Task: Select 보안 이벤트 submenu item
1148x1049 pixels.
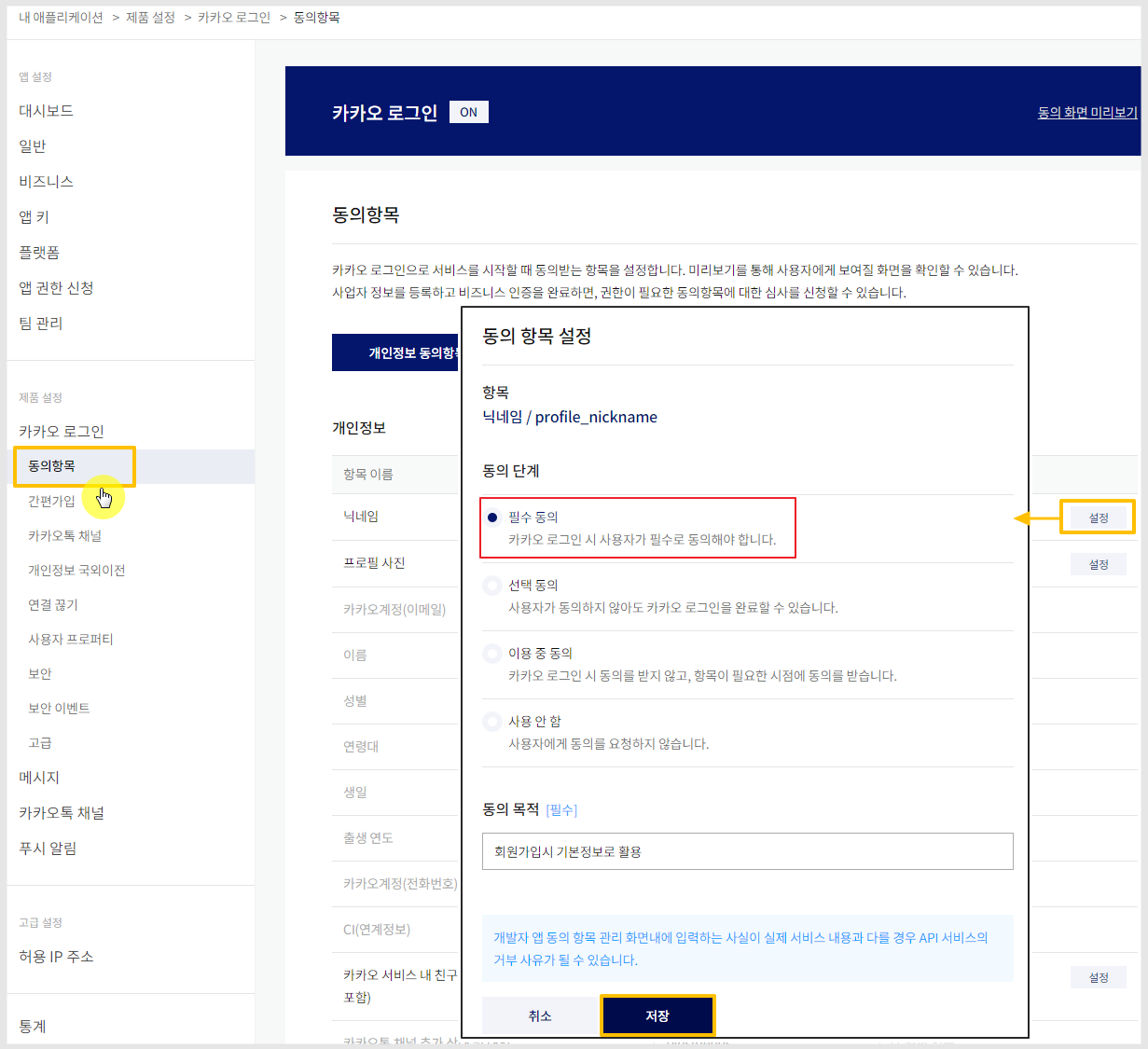Action: [59, 709]
